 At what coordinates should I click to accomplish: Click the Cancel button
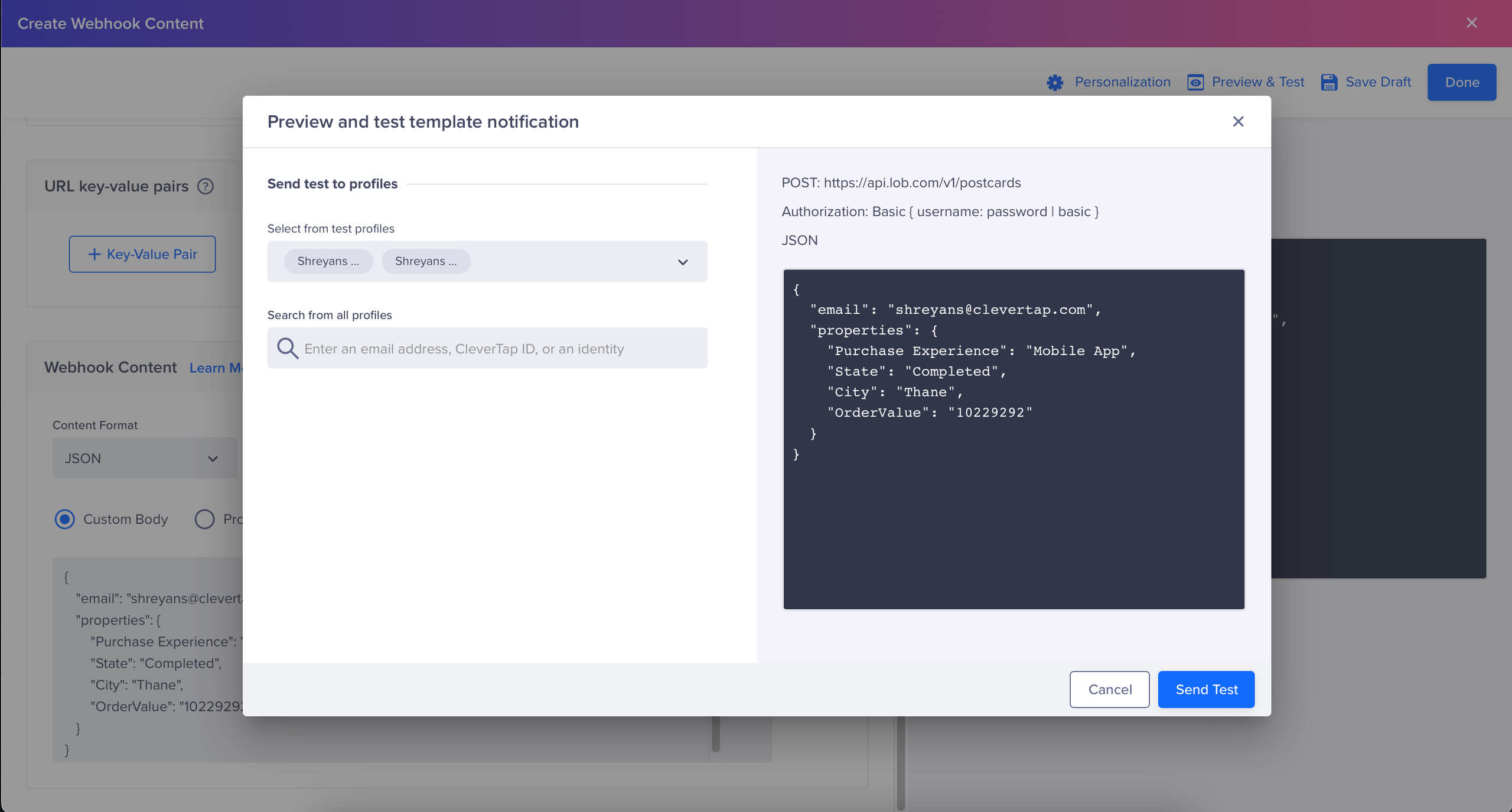pyautogui.click(x=1109, y=689)
